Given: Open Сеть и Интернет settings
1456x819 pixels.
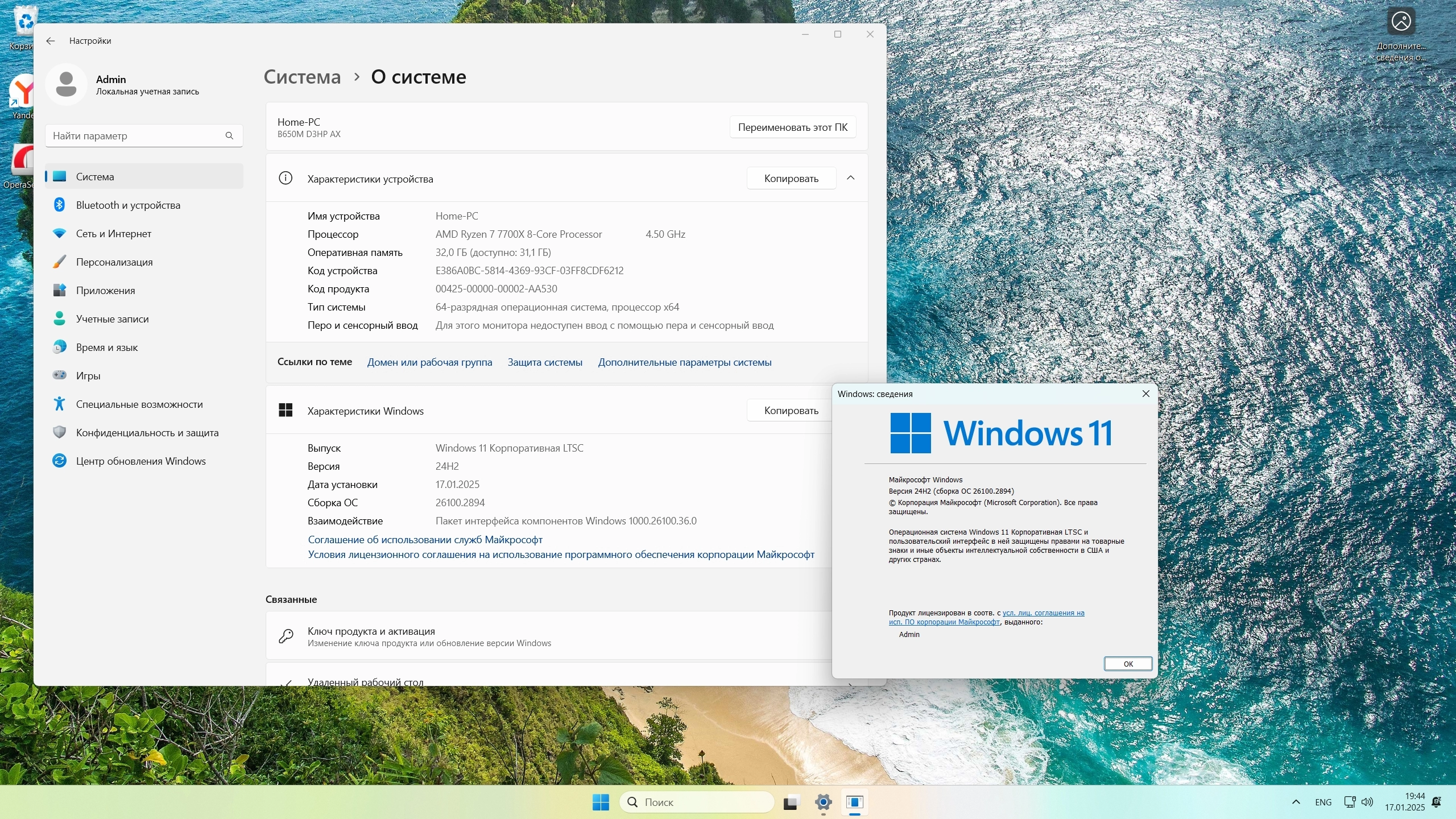Looking at the screenshot, I should (x=113, y=234).
